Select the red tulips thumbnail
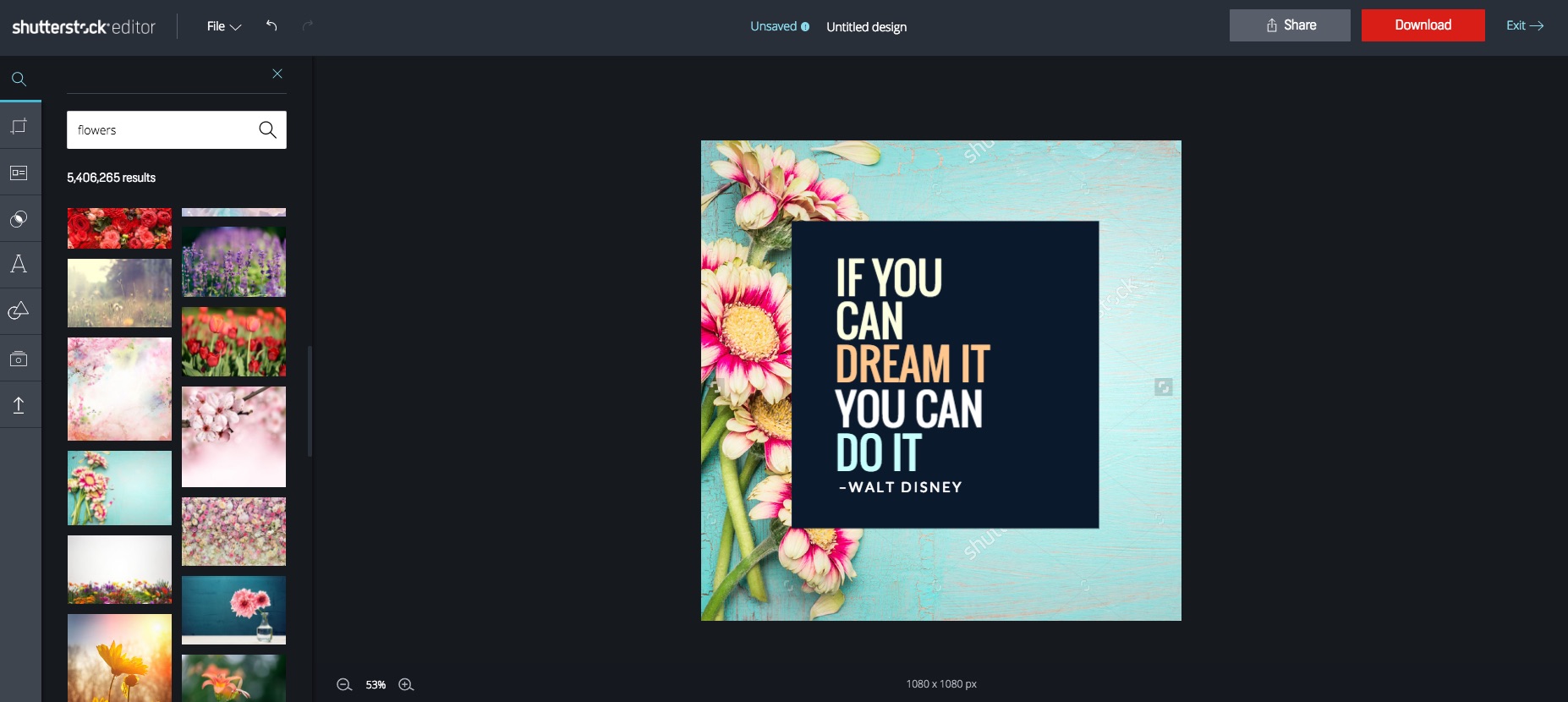1568x702 pixels. point(233,342)
